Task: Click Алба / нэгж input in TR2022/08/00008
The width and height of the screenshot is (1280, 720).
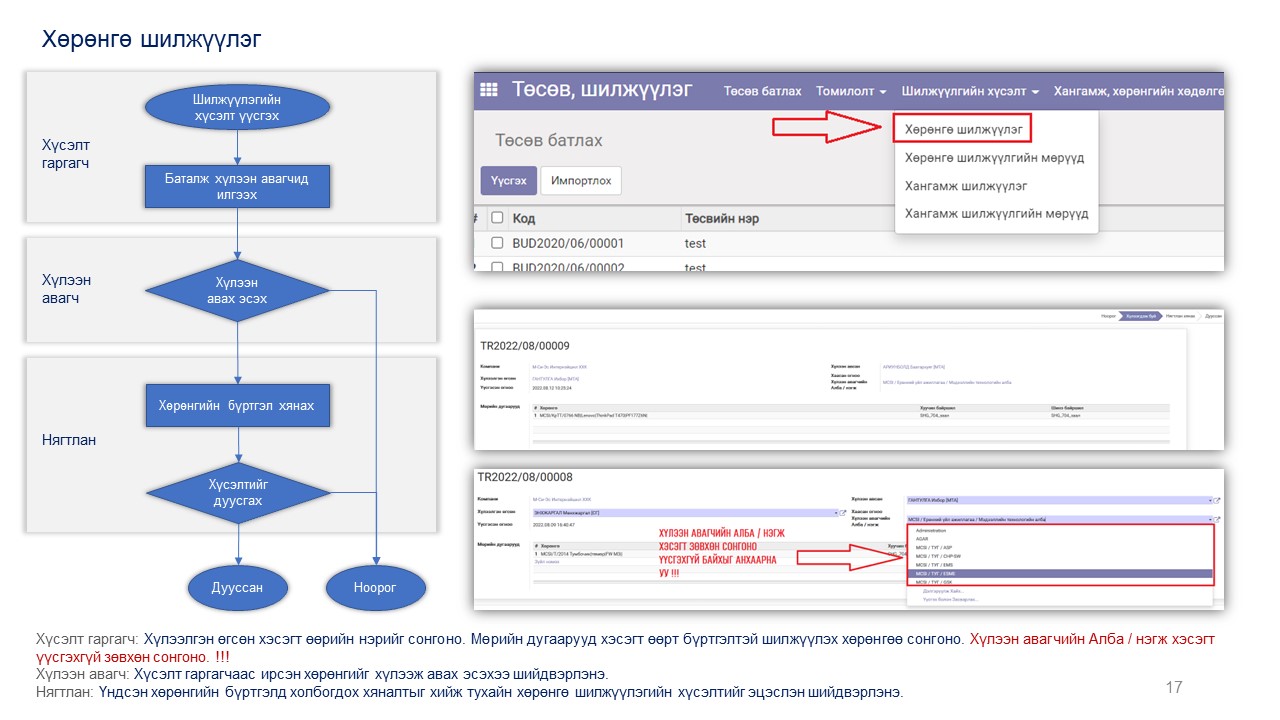Action: [x=1058, y=519]
